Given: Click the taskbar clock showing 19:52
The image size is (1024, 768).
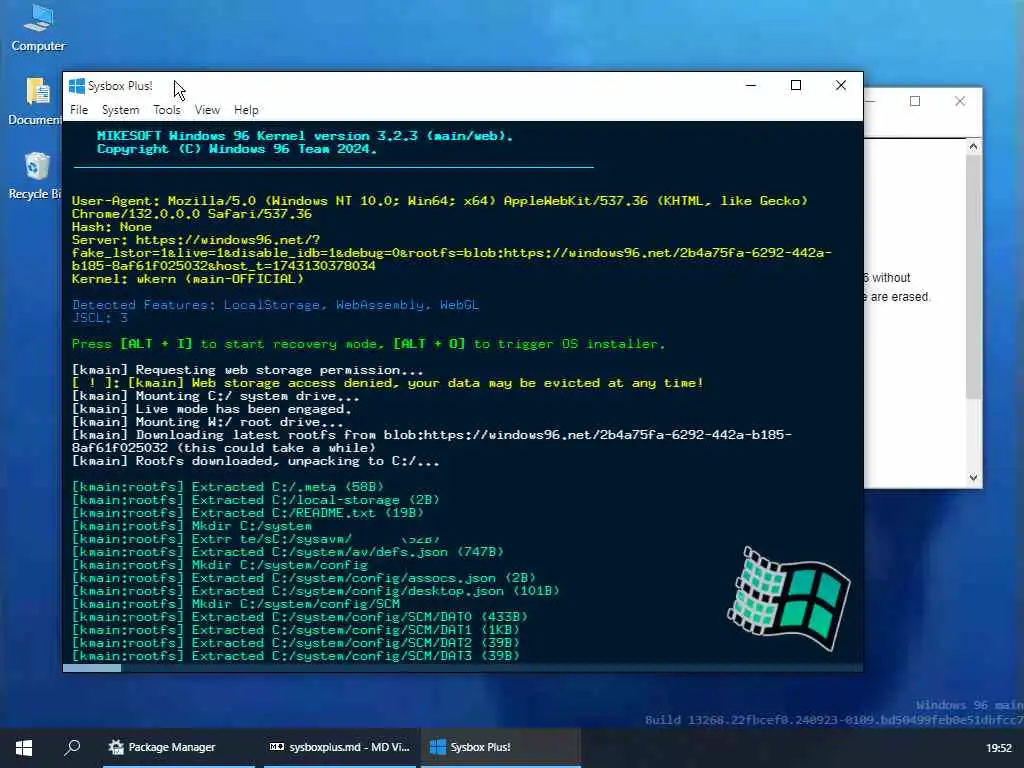Looking at the screenshot, I should [x=999, y=748].
